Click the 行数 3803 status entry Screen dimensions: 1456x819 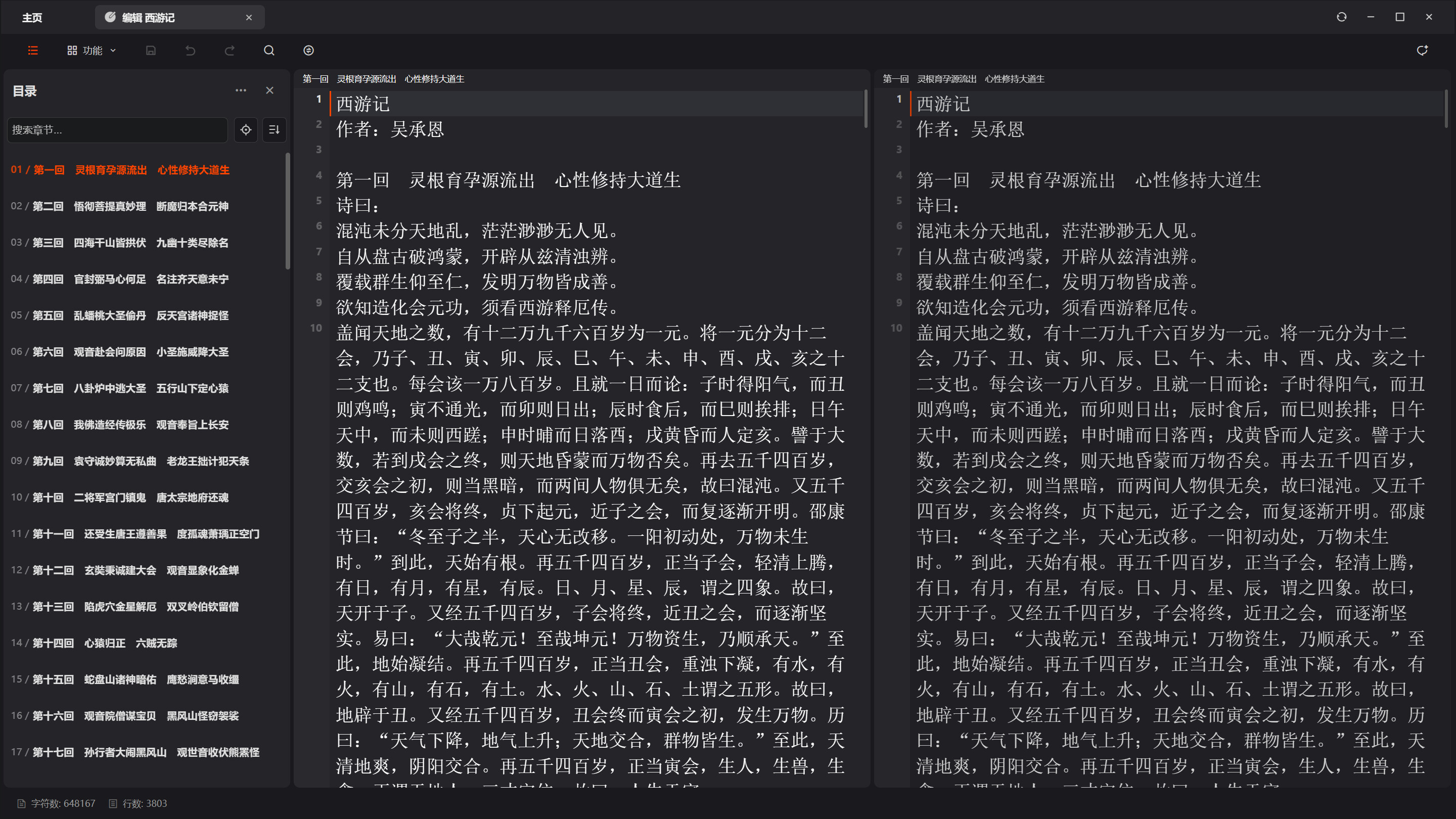tap(138, 803)
